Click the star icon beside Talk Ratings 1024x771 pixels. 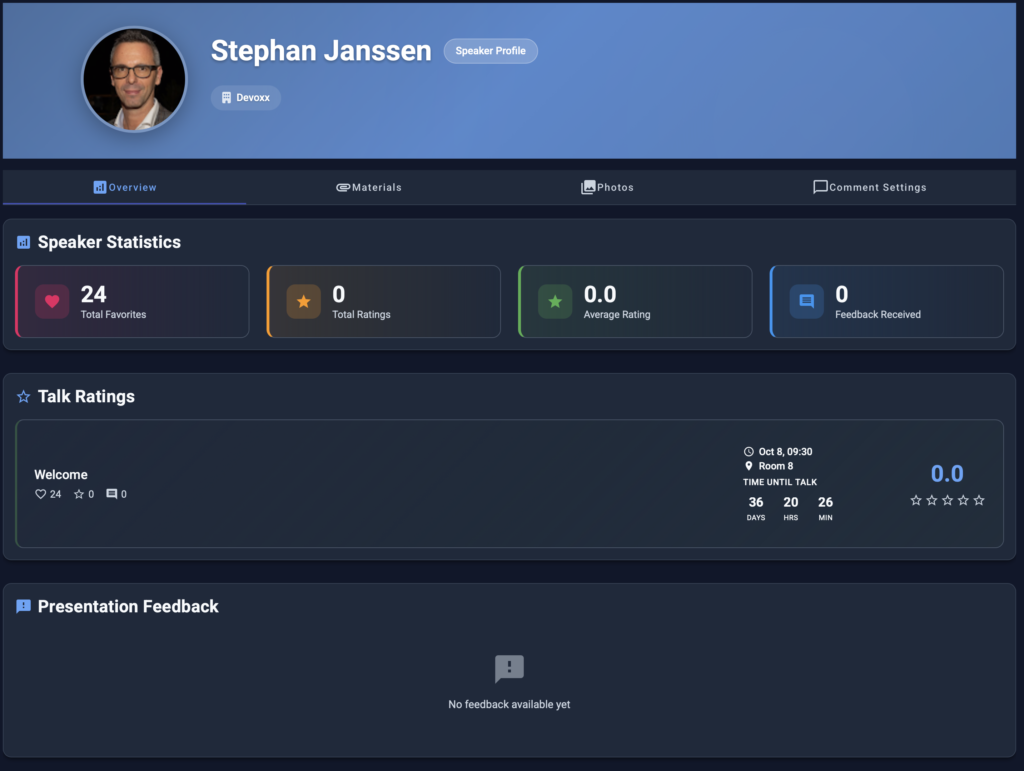24,396
